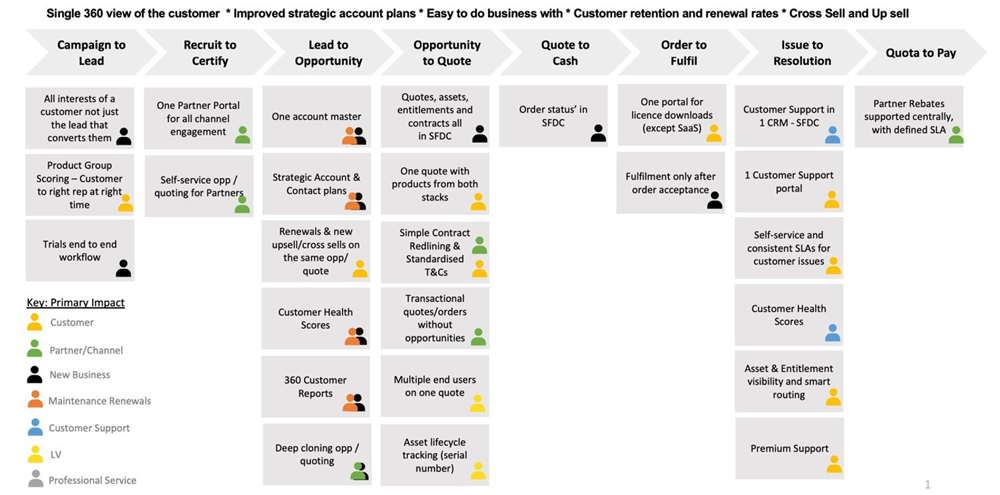The height and width of the screenshot is (495, 1000).
Task: Click the Key: Primary Impact heading
Action: 75,302
